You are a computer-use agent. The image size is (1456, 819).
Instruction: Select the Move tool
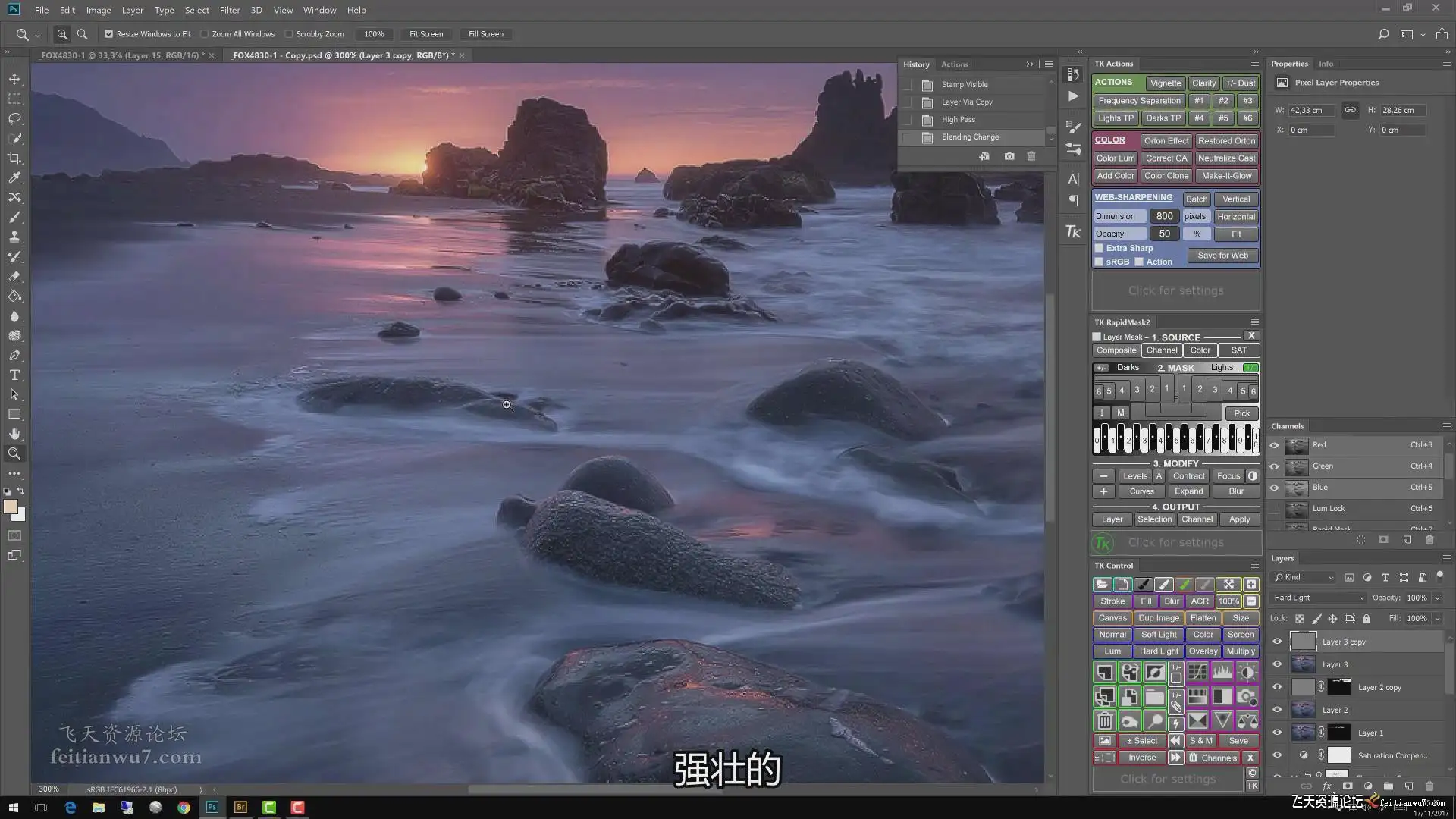pos(14,79)
